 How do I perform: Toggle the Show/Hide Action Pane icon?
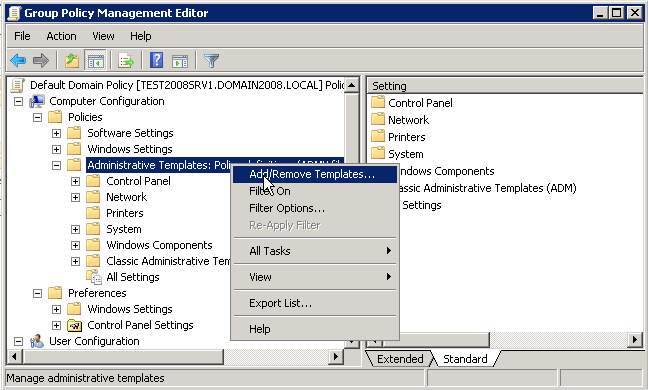pyautogui.click(x=180, y=61)
